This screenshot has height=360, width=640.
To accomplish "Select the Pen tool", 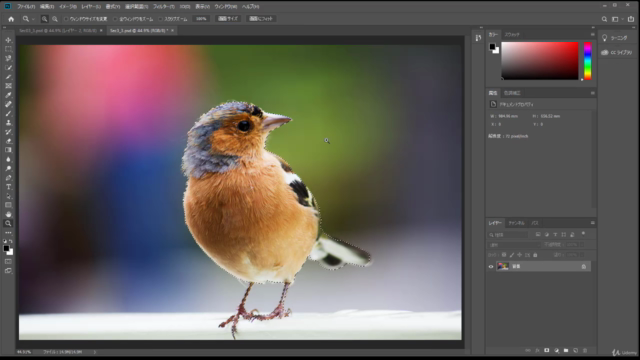I will click(8, 178).
